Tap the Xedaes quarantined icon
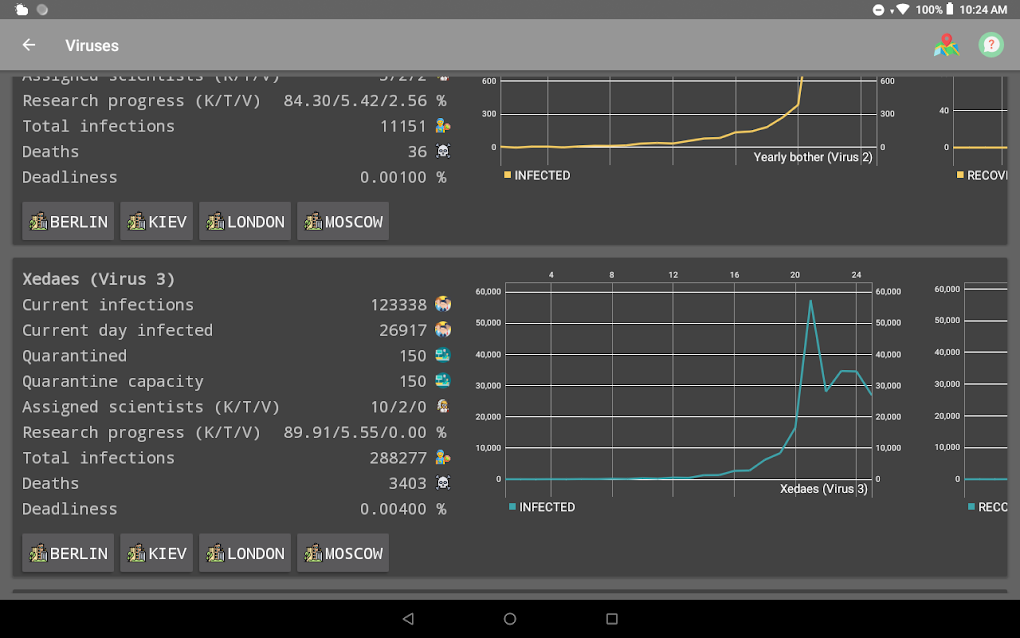Screen dimensions: 1020x638 click(443, 355)
